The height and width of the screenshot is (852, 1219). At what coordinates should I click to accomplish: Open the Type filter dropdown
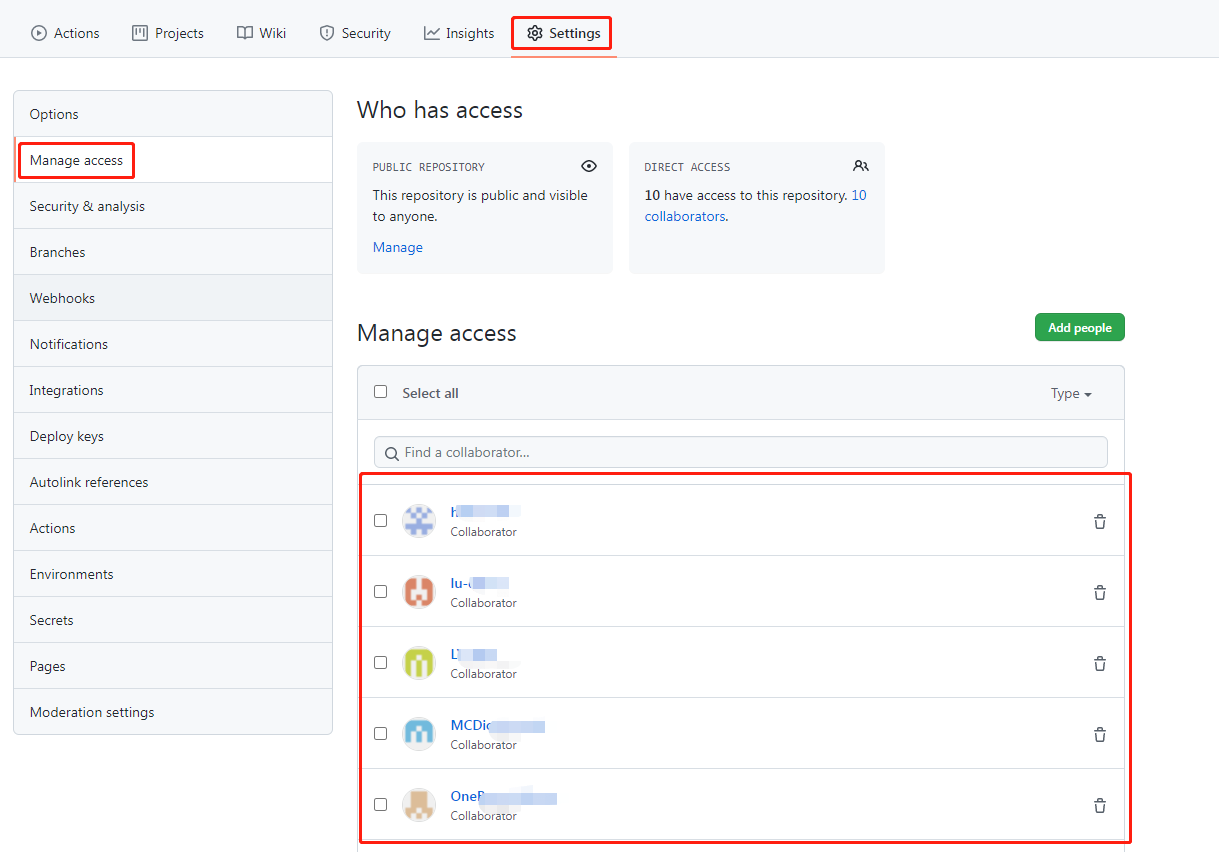click(x=1070, y=393)
